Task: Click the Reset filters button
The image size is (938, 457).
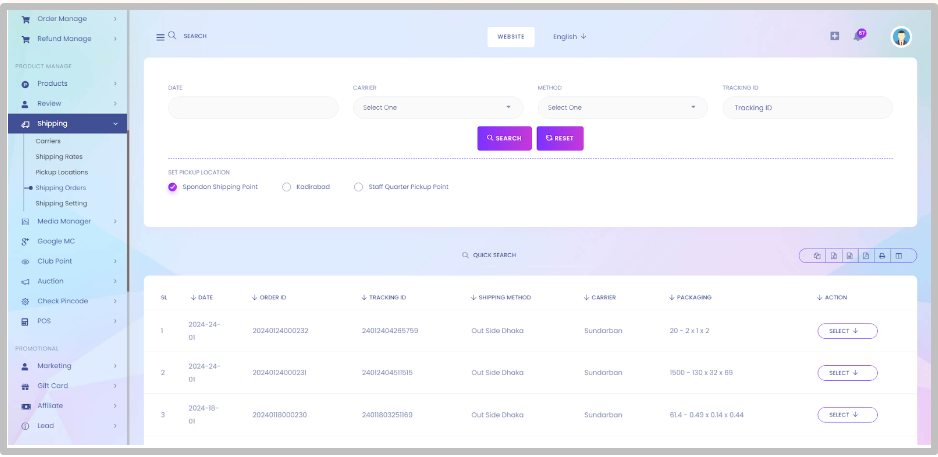Action: [x=560, y=138]
